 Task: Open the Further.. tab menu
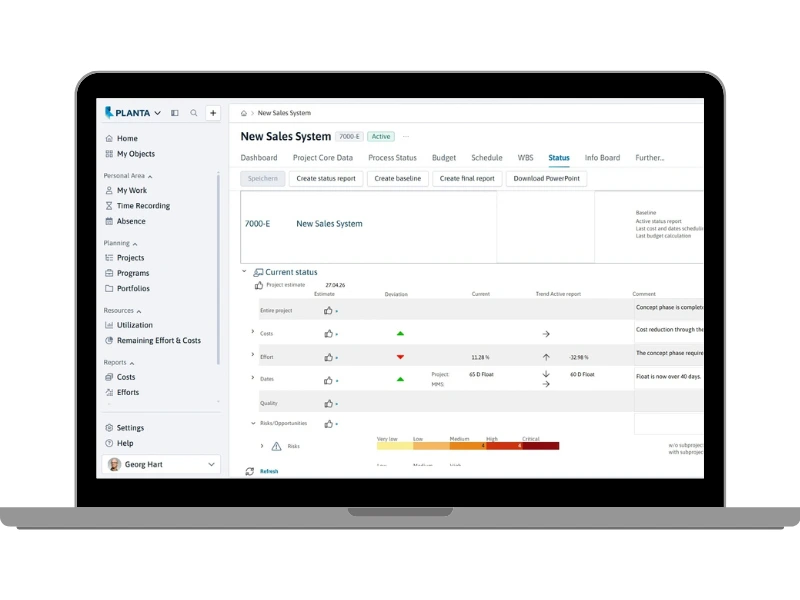(649, 158)
